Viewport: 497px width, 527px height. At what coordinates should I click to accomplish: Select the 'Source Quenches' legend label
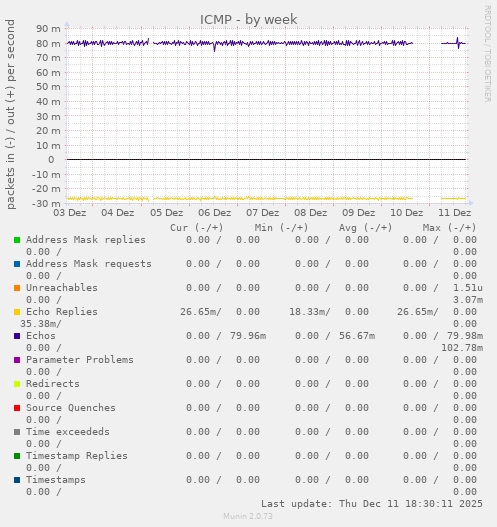click(71, 408)
